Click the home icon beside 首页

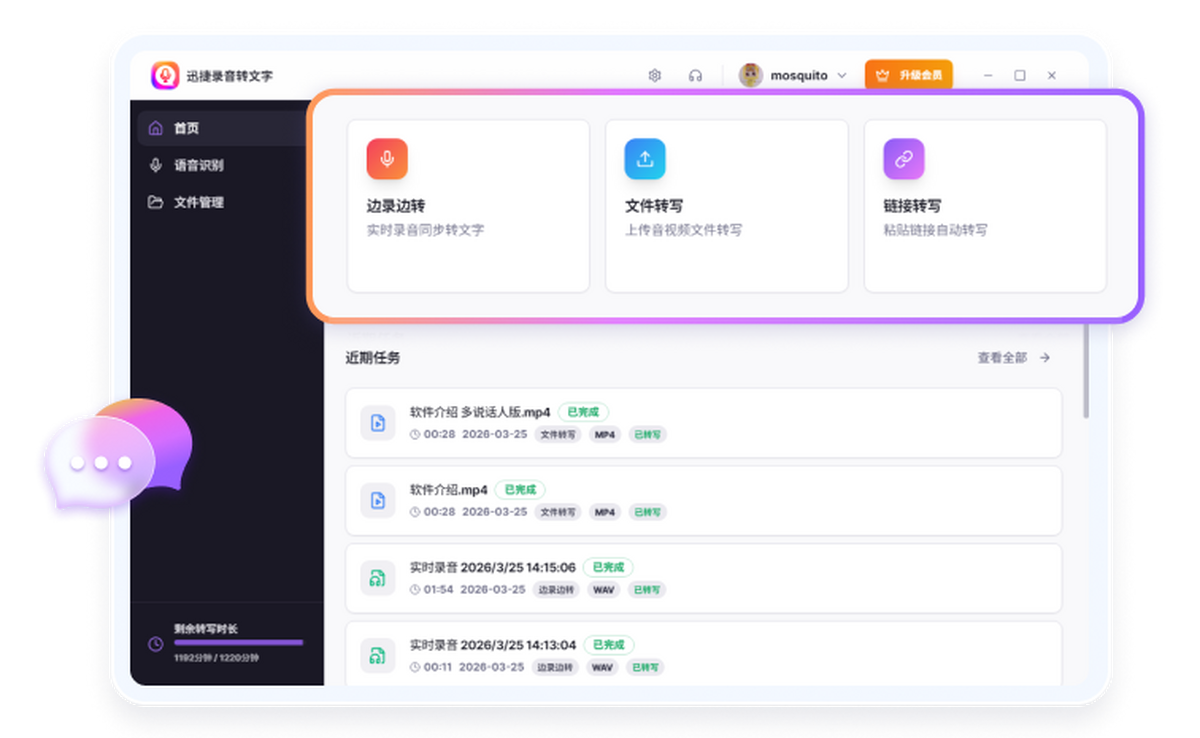point(155,128)
